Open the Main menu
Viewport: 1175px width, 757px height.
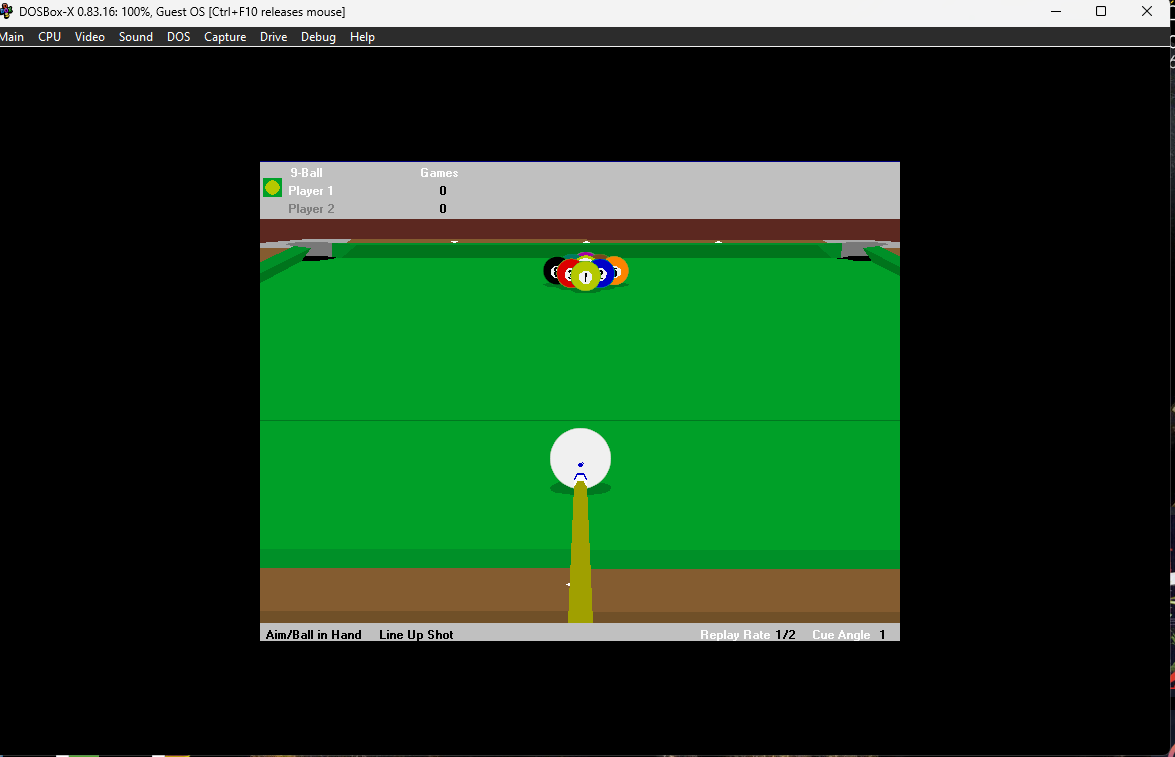coord(11,37)
